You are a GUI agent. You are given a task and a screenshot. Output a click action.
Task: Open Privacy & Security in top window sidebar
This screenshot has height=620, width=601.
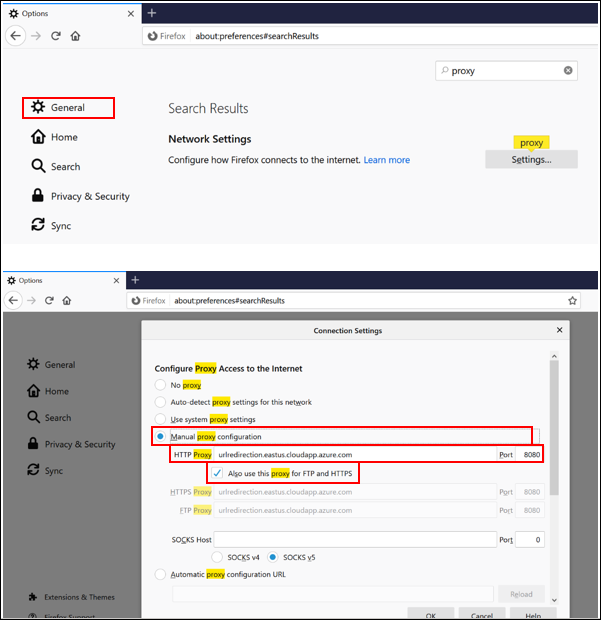80,196
